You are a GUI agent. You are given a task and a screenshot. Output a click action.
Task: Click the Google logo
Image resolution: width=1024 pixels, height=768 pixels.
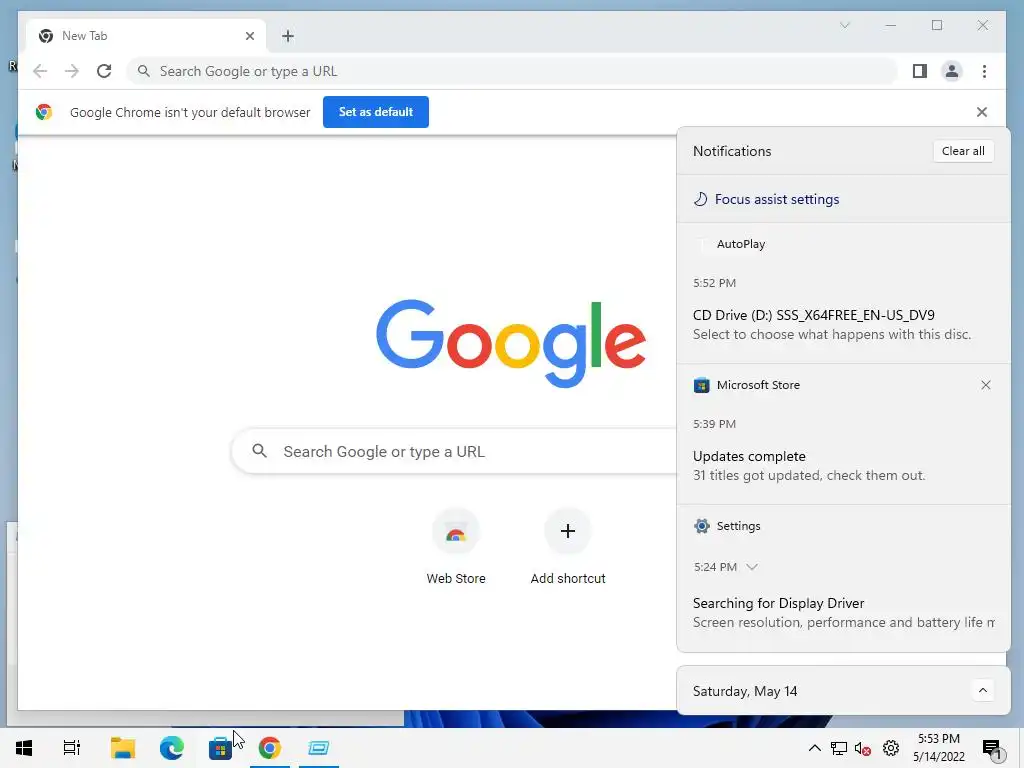511,344
